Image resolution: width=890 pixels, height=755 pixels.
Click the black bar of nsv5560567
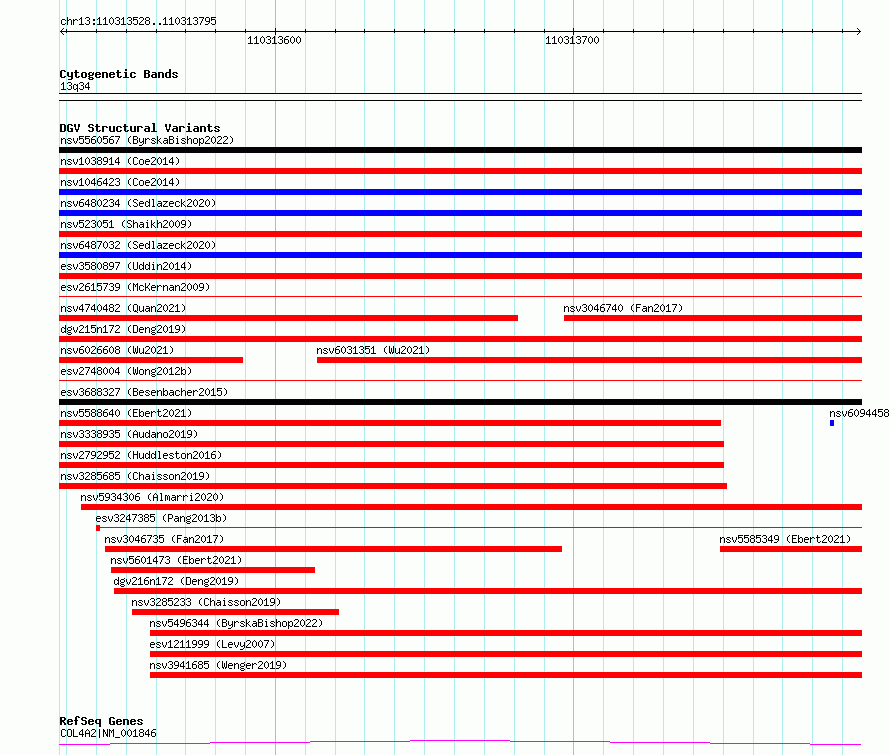click(x=460, y=150)
